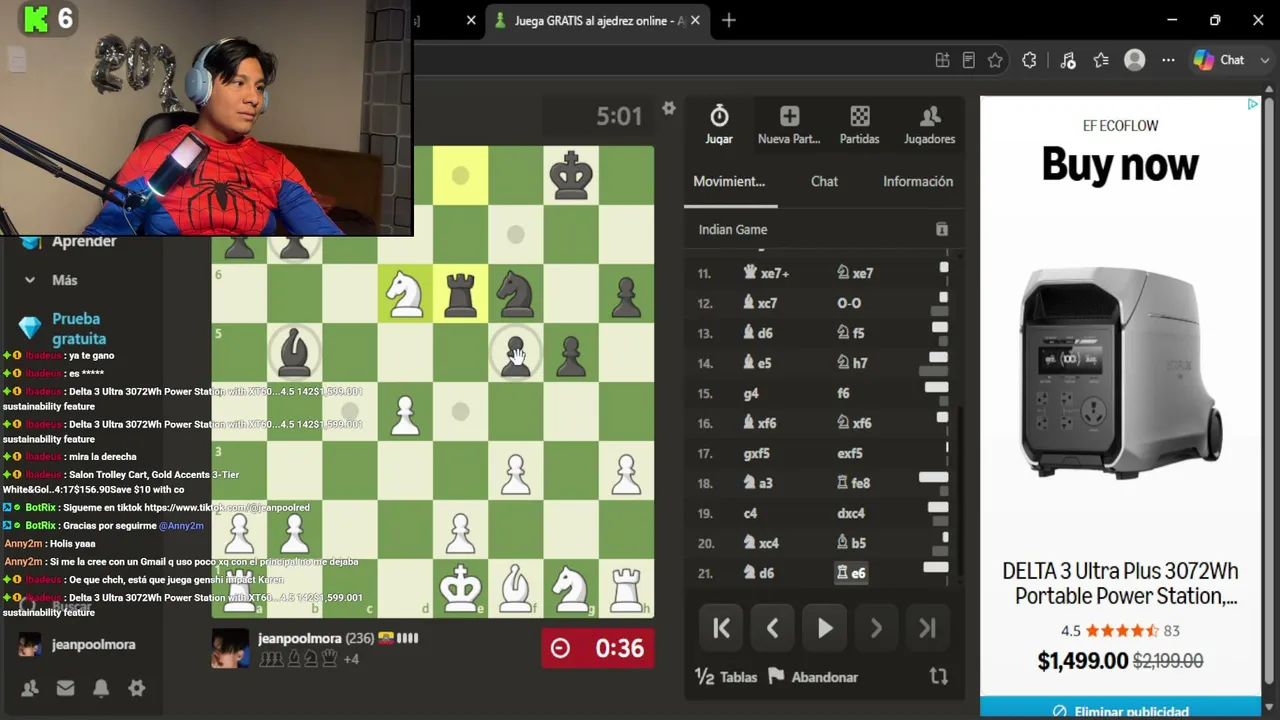Add this page to favorites star
The height and width of the screenshot is (720, 1280).
click(x=995, y=60)
